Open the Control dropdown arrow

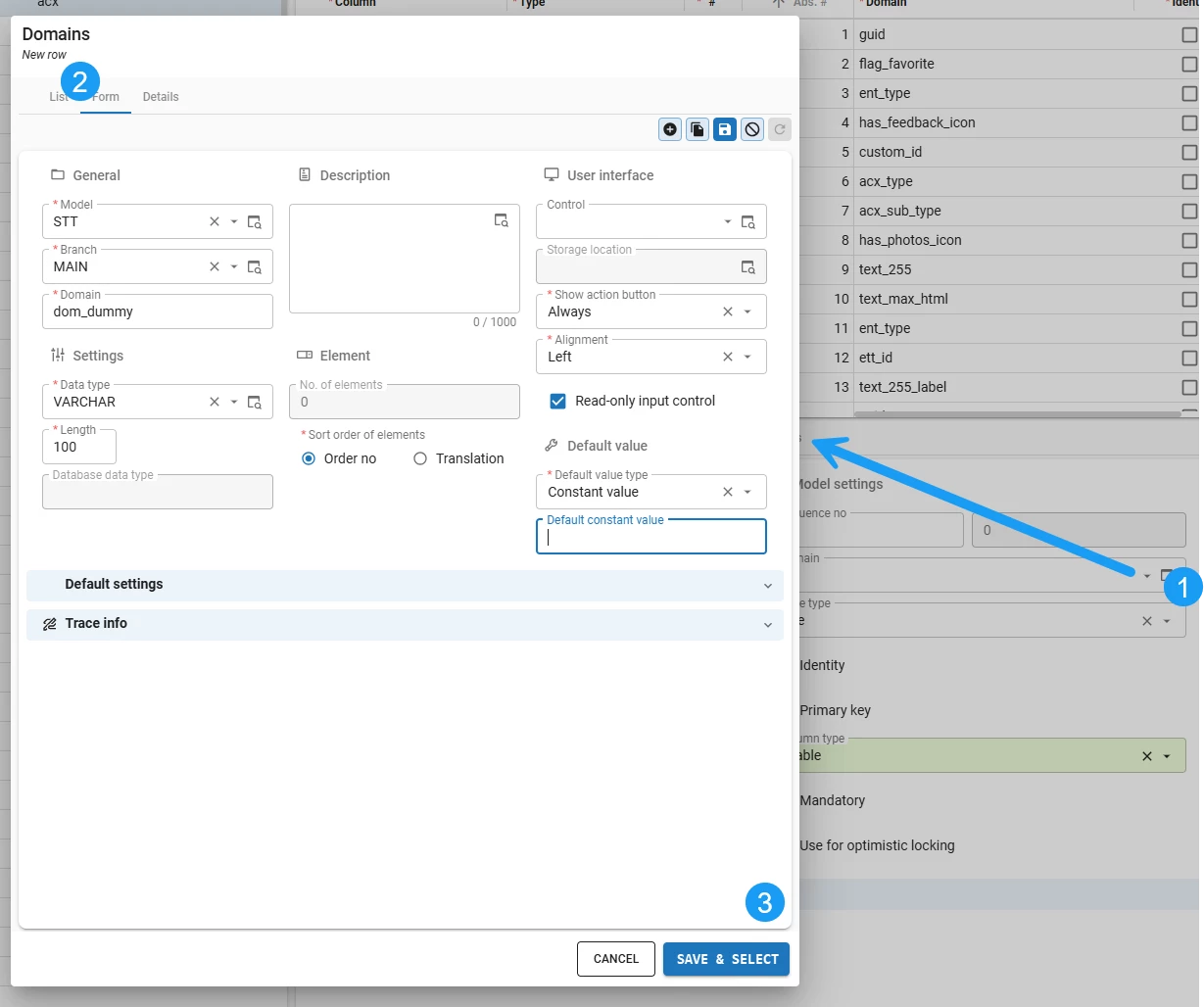coord(728,222)
